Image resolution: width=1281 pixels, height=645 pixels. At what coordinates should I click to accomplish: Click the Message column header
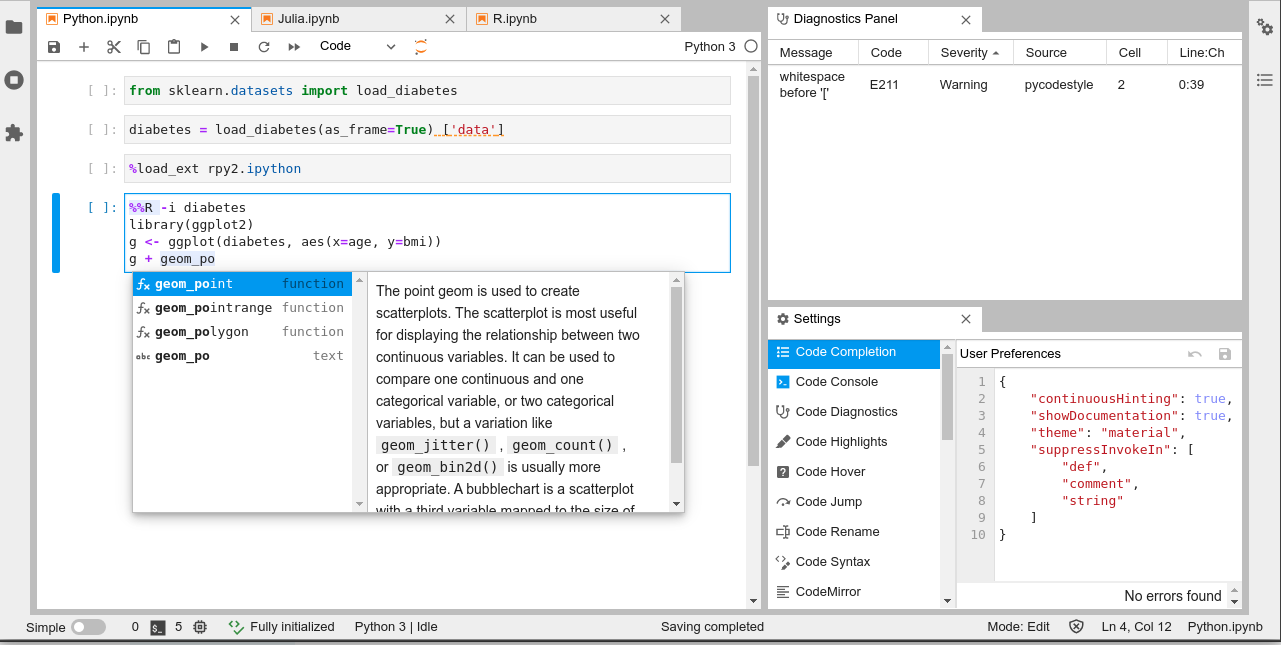point(814,52)
